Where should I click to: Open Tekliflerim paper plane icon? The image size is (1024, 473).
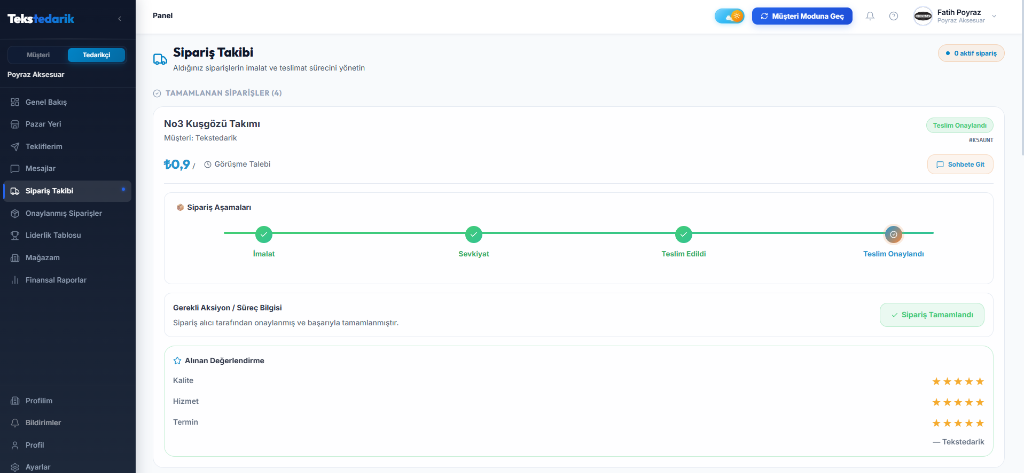15,146
